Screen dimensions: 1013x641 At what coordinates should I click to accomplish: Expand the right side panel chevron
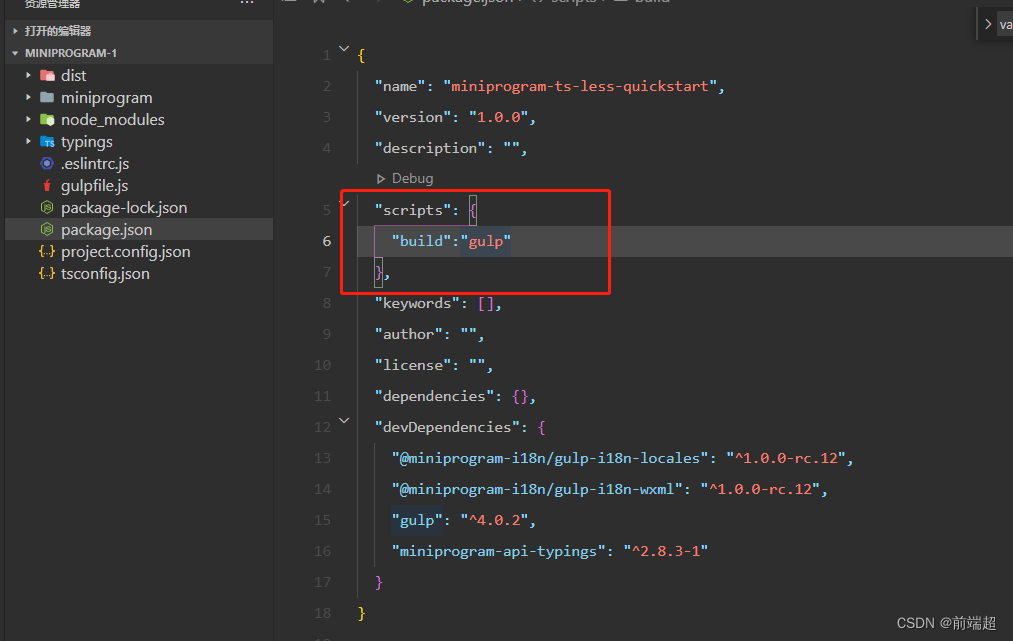[988, 24]
